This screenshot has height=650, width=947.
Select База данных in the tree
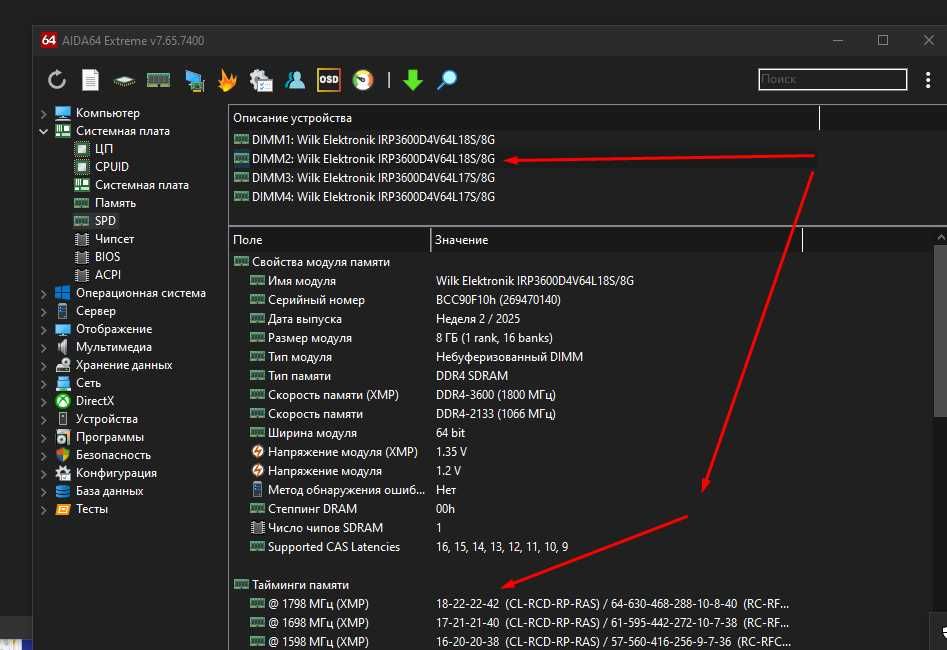[109, 491]
